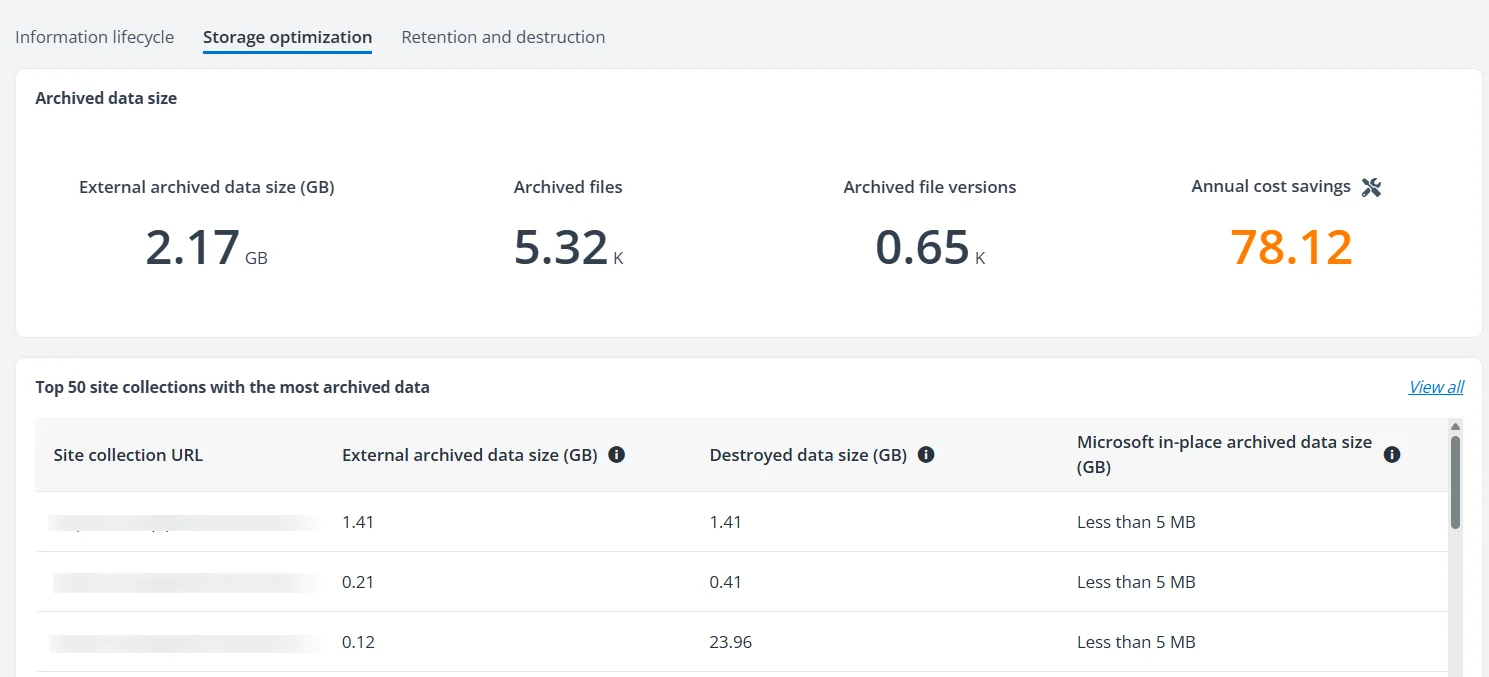Click the 5.32 K archived files value
Image resolution: width=1489 pixels, height=677 pixels.
coord(568,248)
